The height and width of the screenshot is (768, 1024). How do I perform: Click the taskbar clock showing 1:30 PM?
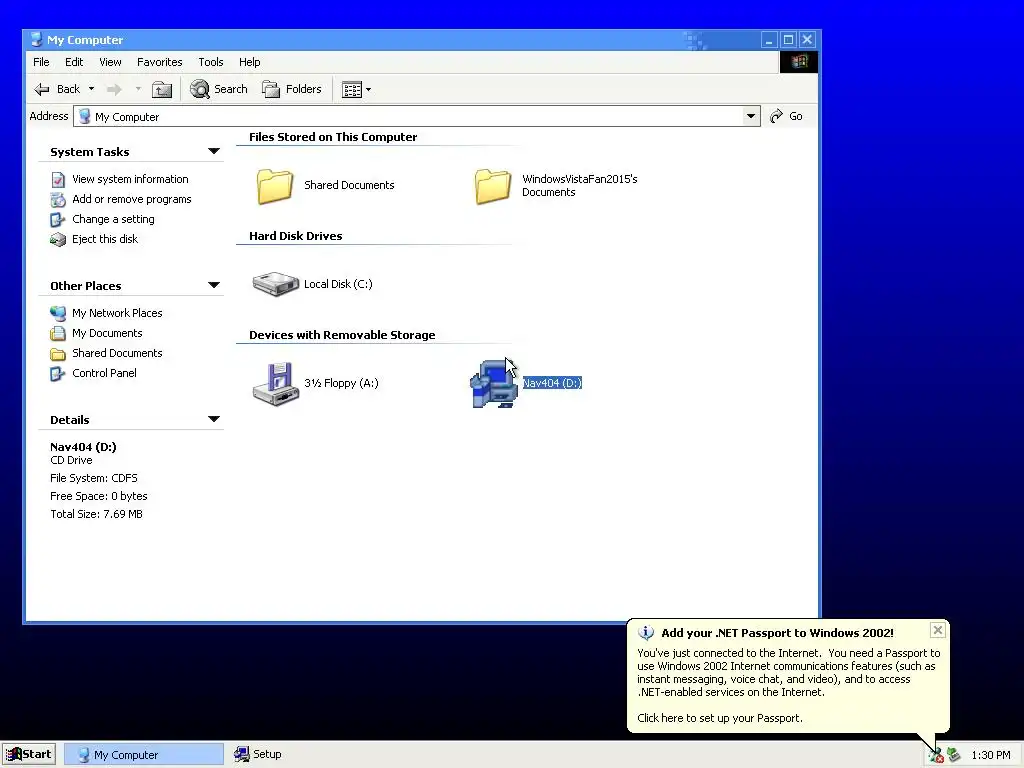[x=991, y=755]
